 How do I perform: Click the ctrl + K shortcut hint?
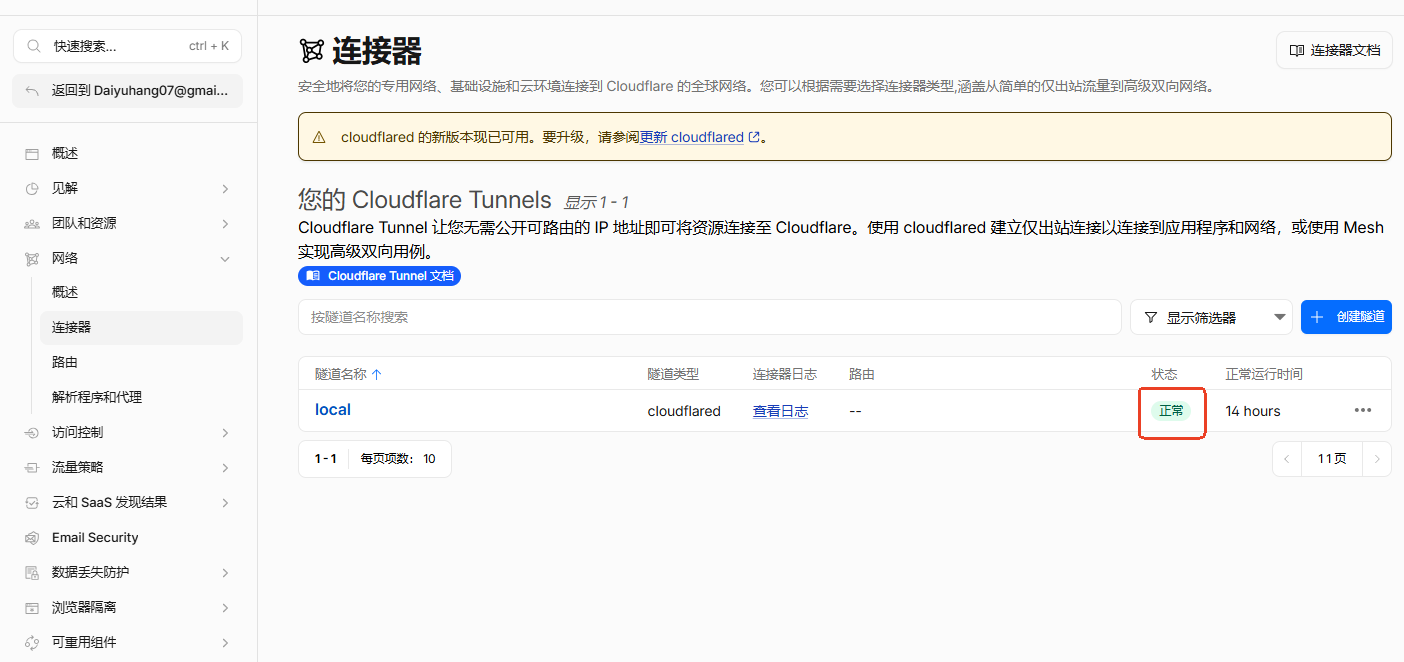[x=209, y=46]
